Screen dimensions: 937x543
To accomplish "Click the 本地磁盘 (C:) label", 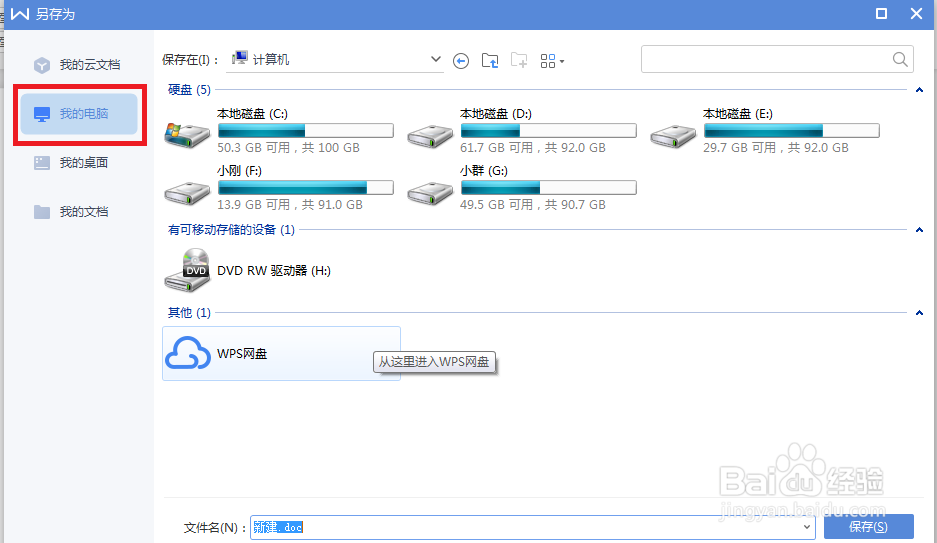I will pos(252,113).
